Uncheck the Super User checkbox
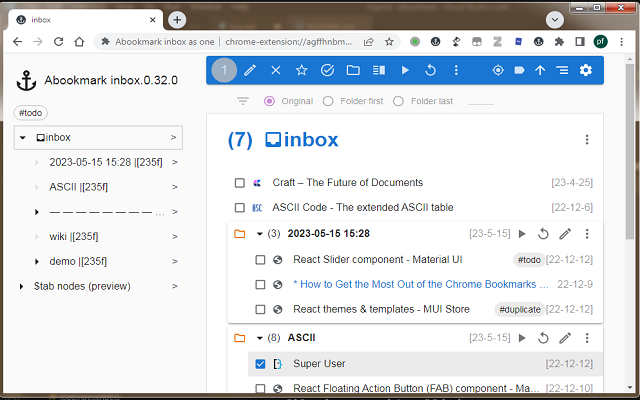Viewport: 640px width, 400px height. pos(260,364)
